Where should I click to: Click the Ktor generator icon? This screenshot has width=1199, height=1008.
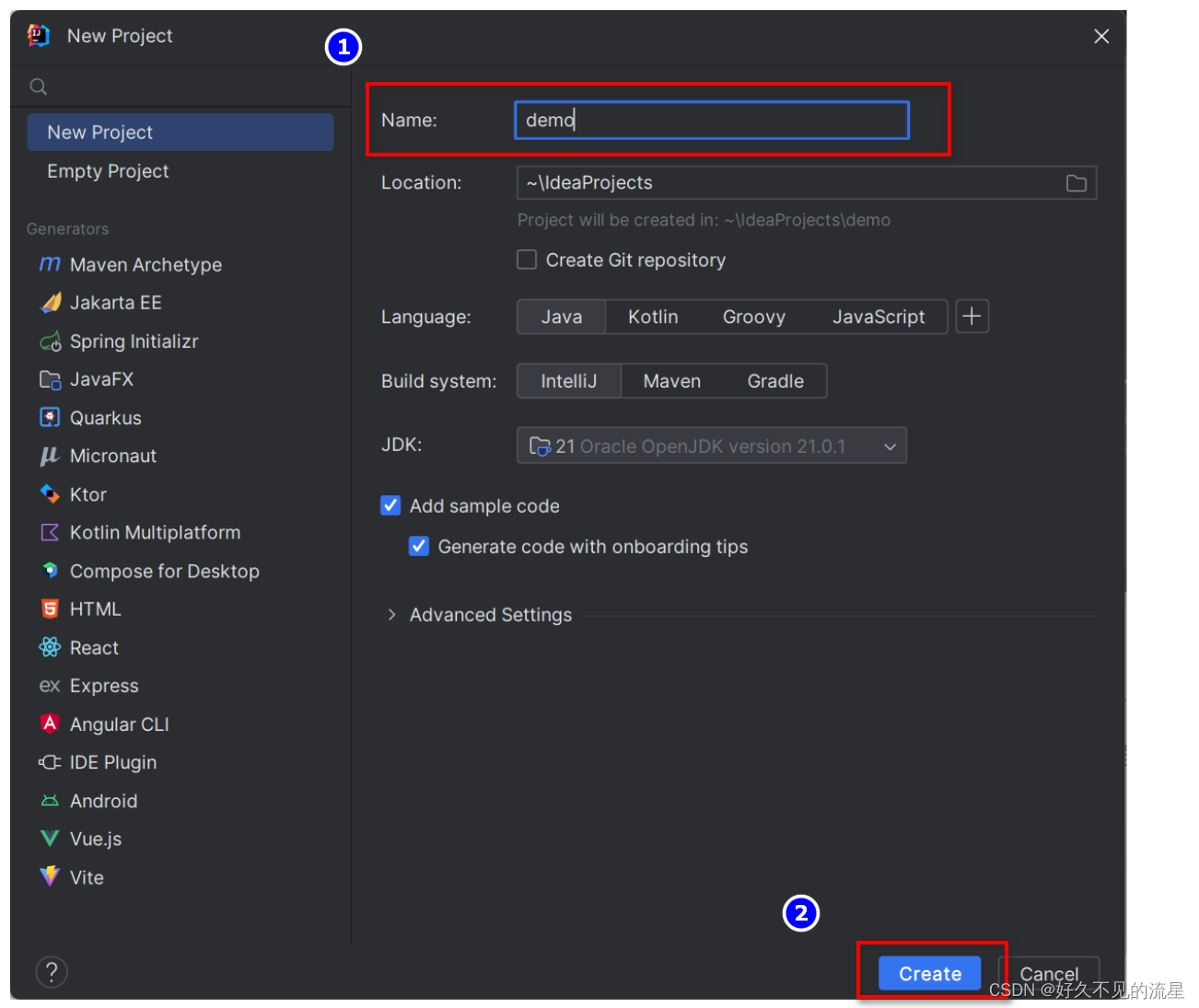(x=50, y=494)
